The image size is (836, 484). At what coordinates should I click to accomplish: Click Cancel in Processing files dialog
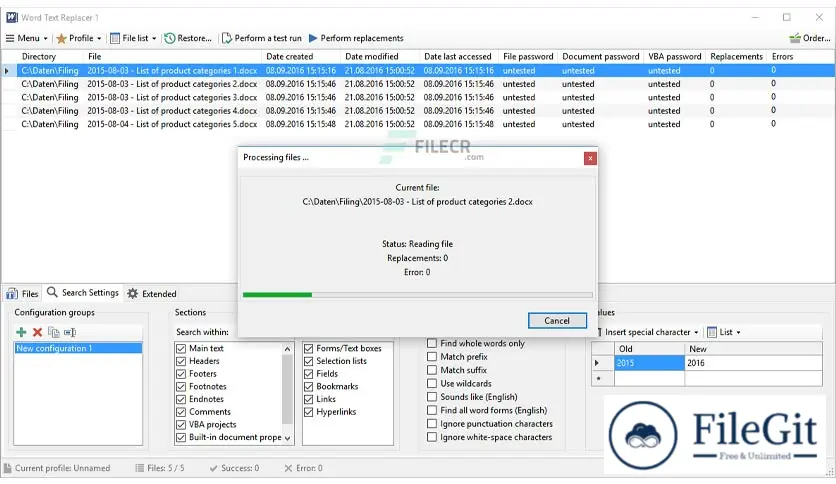pyautogui.click(x=557, y=320)
